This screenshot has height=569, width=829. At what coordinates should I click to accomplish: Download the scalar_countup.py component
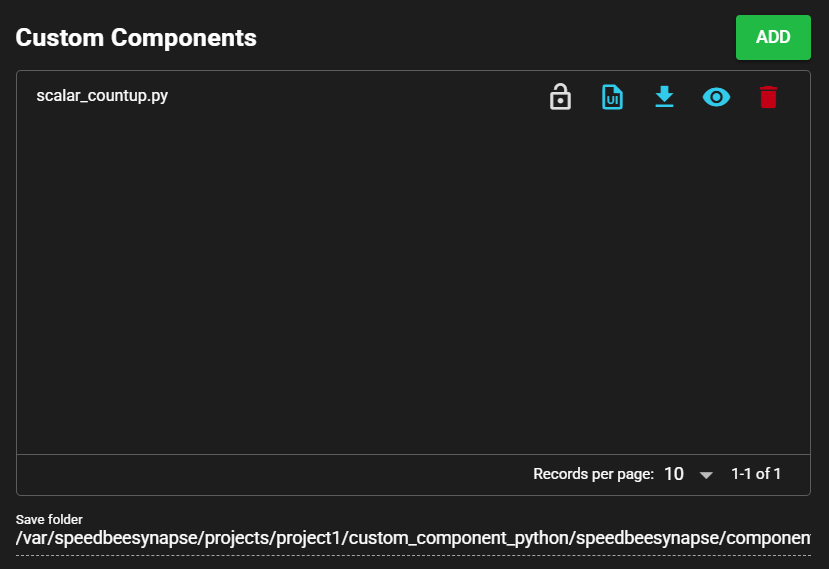point(664,97)
